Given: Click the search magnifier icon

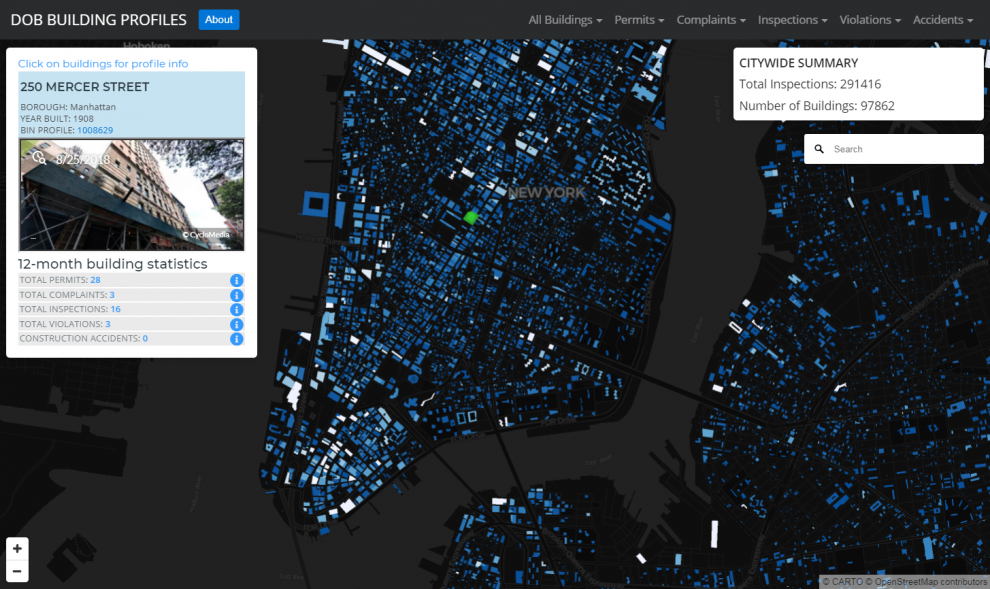Looking at the screenshot, I should click(819, 149).
